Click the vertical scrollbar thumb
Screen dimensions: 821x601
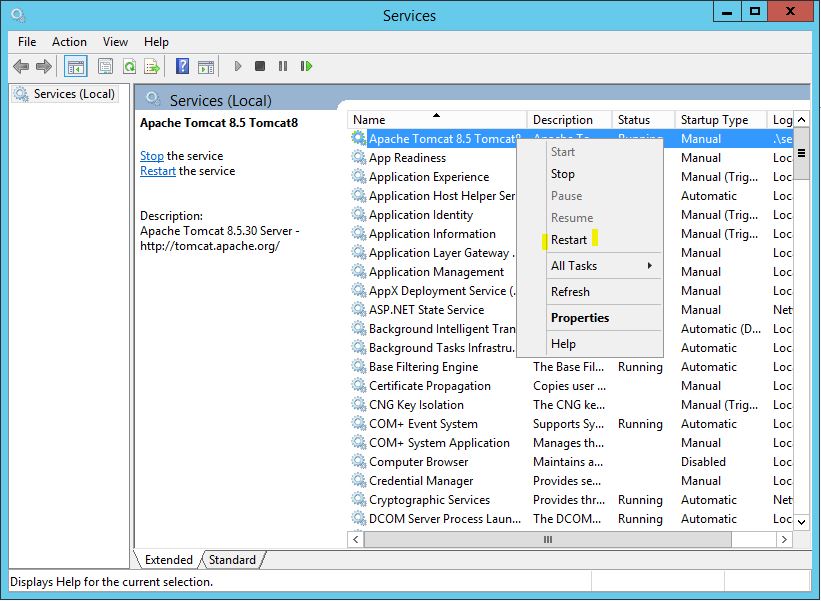[801, 154]
